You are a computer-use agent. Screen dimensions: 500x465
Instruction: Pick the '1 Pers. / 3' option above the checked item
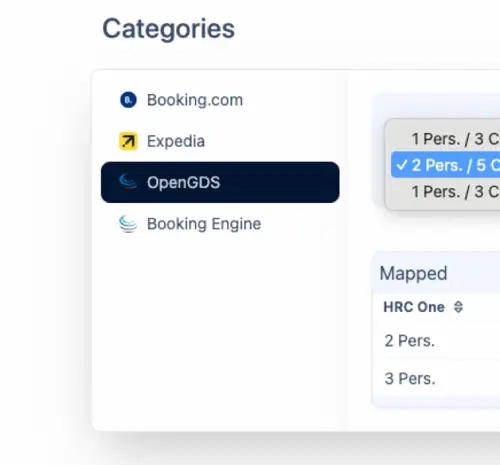(445, 139)
